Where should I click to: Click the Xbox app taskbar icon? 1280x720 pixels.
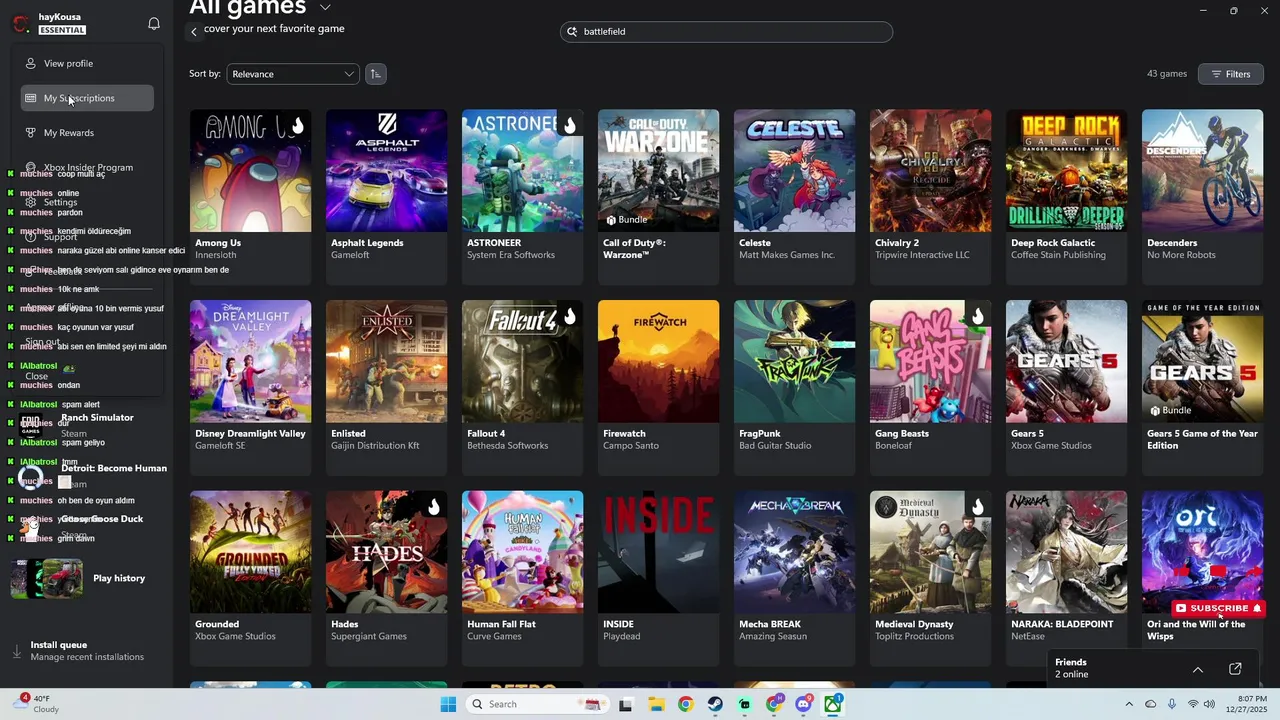[833, 704]
